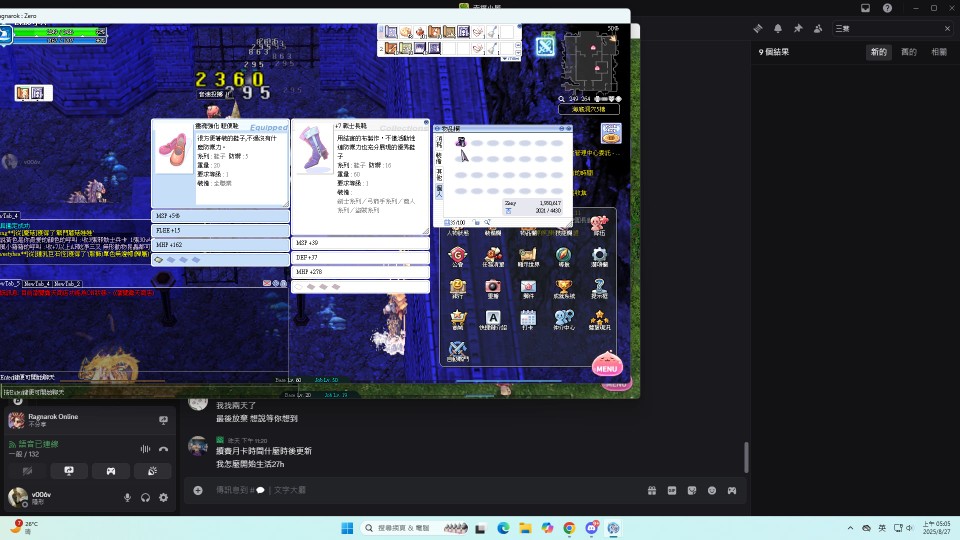Open the guild G shield icon in the game menu

(x=457, y=256)
